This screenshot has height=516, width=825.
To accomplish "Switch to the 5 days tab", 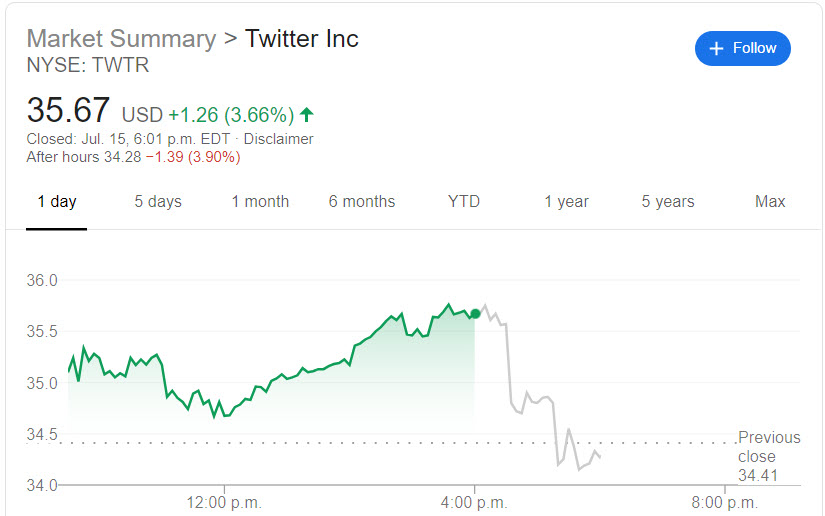I will [158, 202].
